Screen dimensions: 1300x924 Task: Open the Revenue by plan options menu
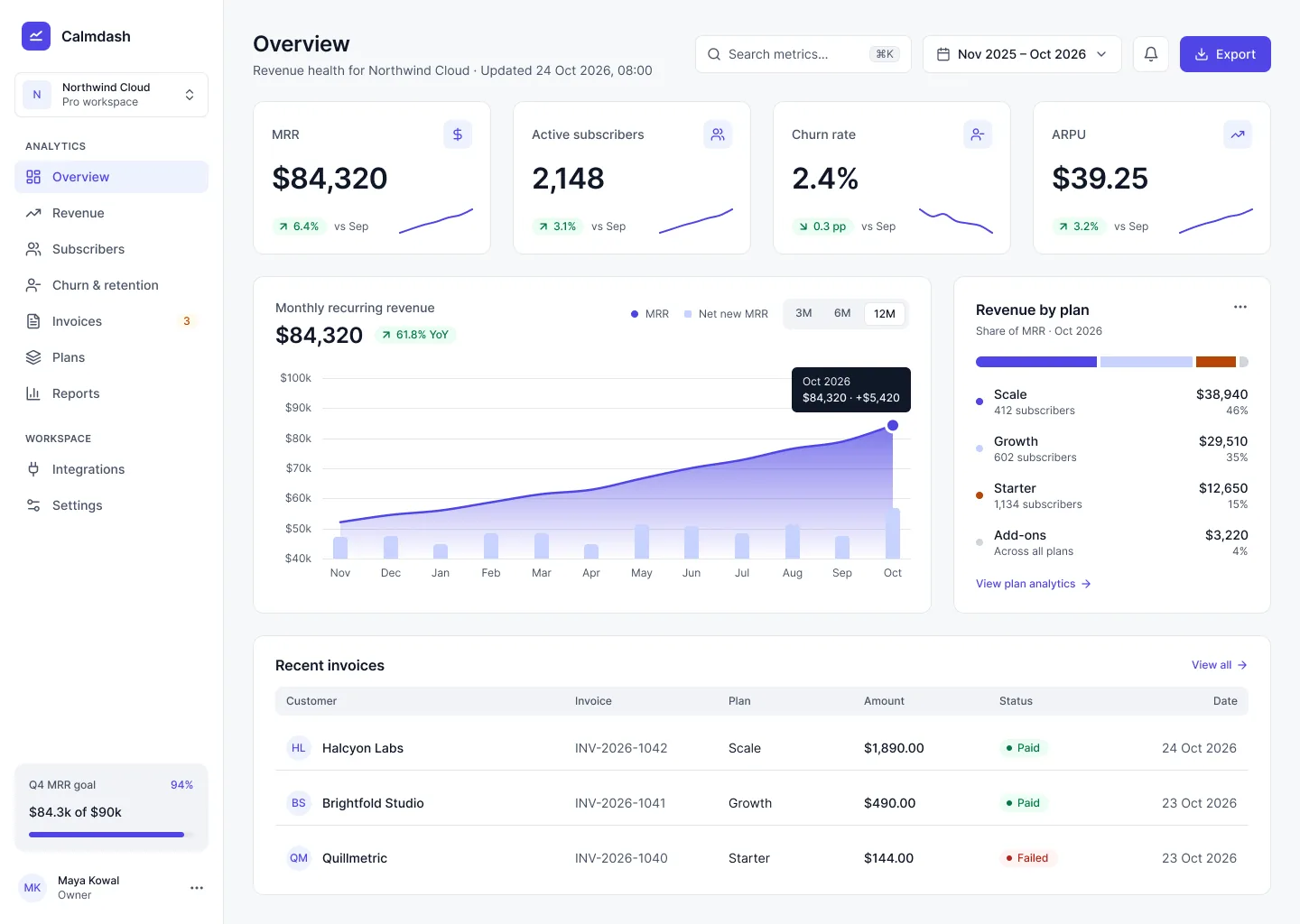[x=1240, y=307]
